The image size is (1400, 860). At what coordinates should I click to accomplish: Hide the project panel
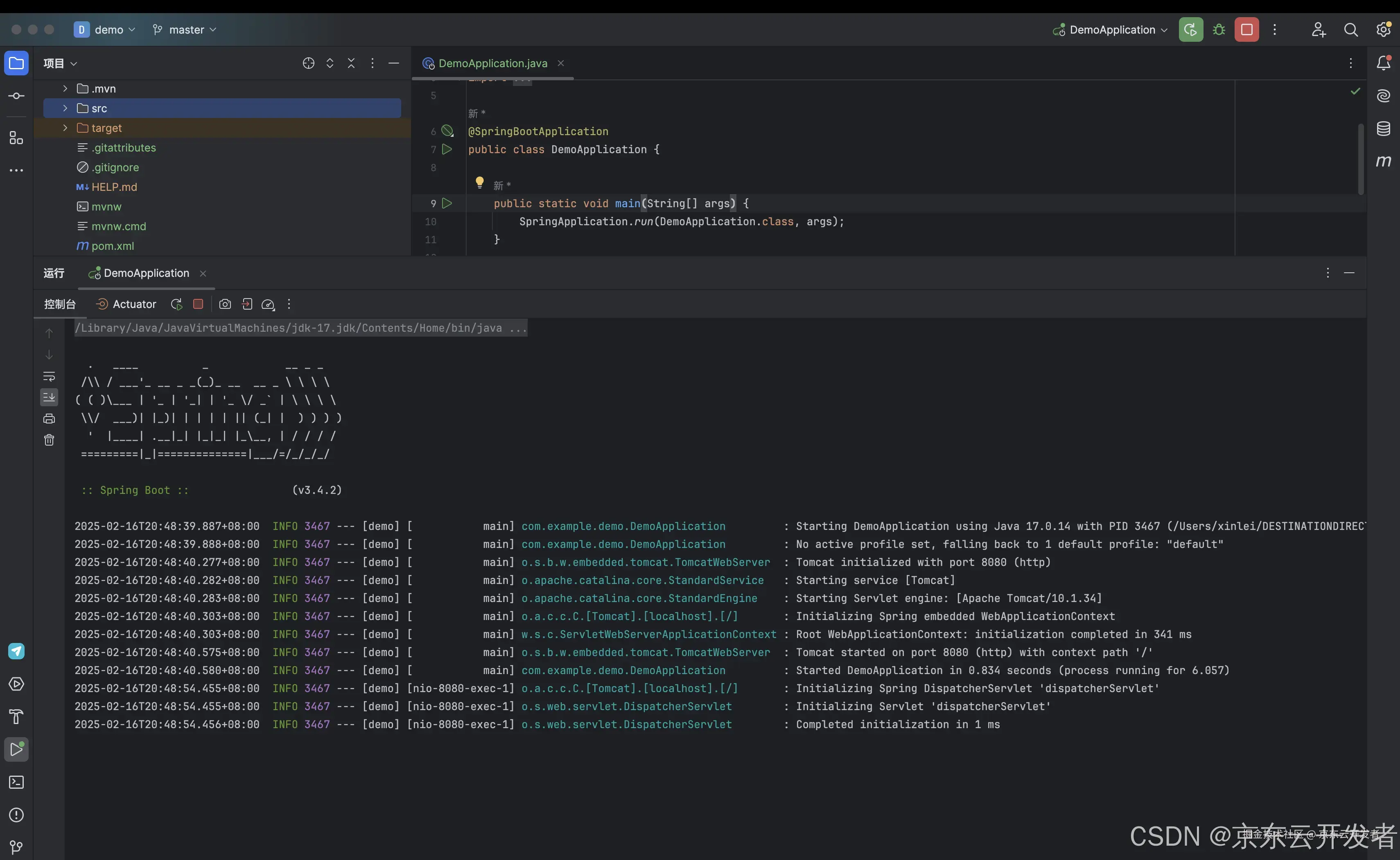pyautogui.click(x=393, y=63)
